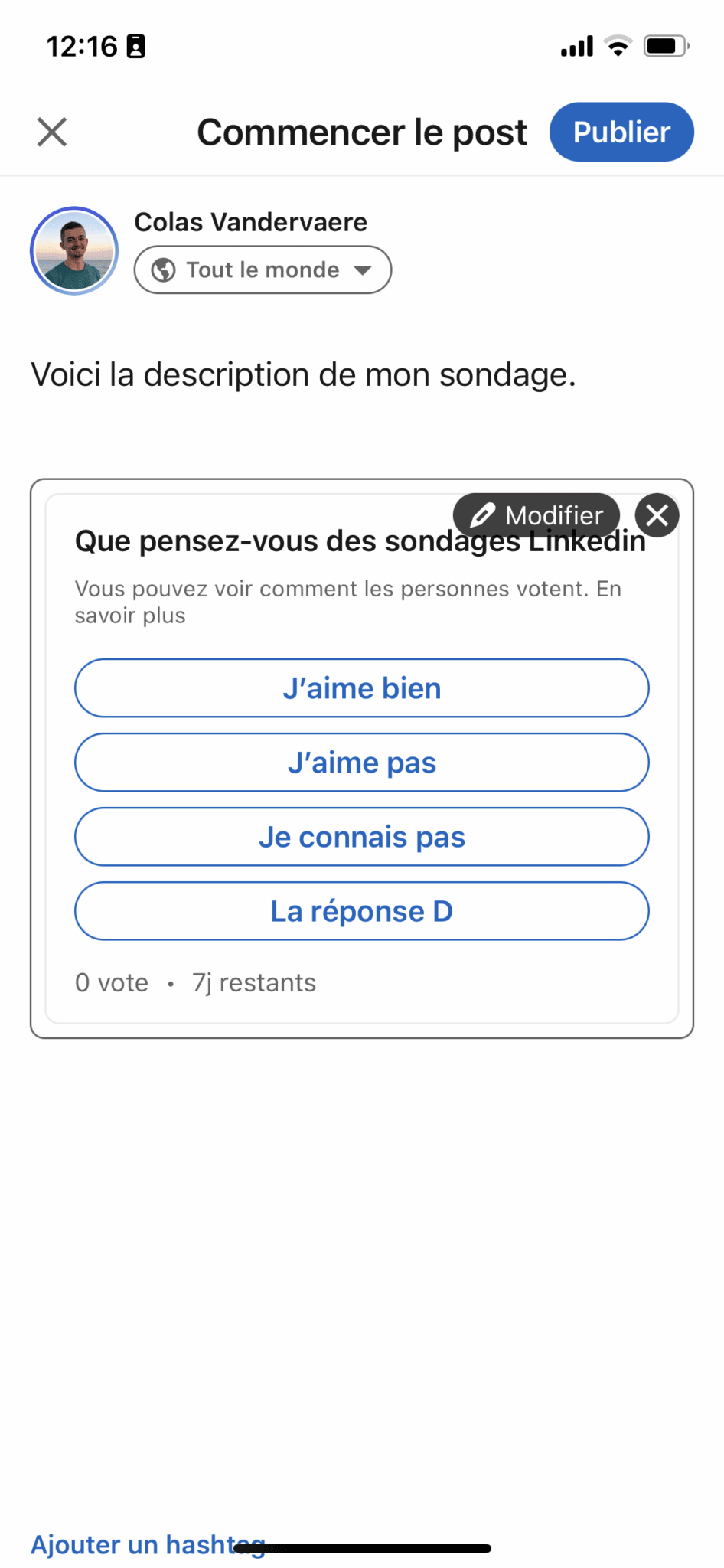Tap the Wi-Fi indicator in status bar
The width and height of the screenshot is (724, 1568).
click(620, 46)
